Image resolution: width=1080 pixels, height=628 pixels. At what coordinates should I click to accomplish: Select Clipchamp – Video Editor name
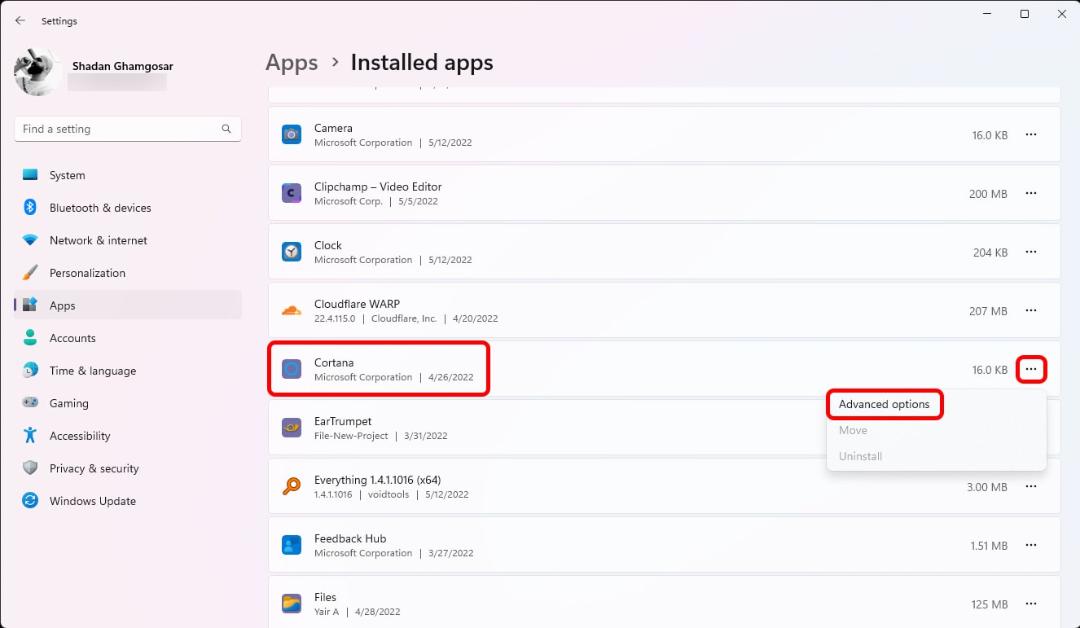tap(377, 187)
